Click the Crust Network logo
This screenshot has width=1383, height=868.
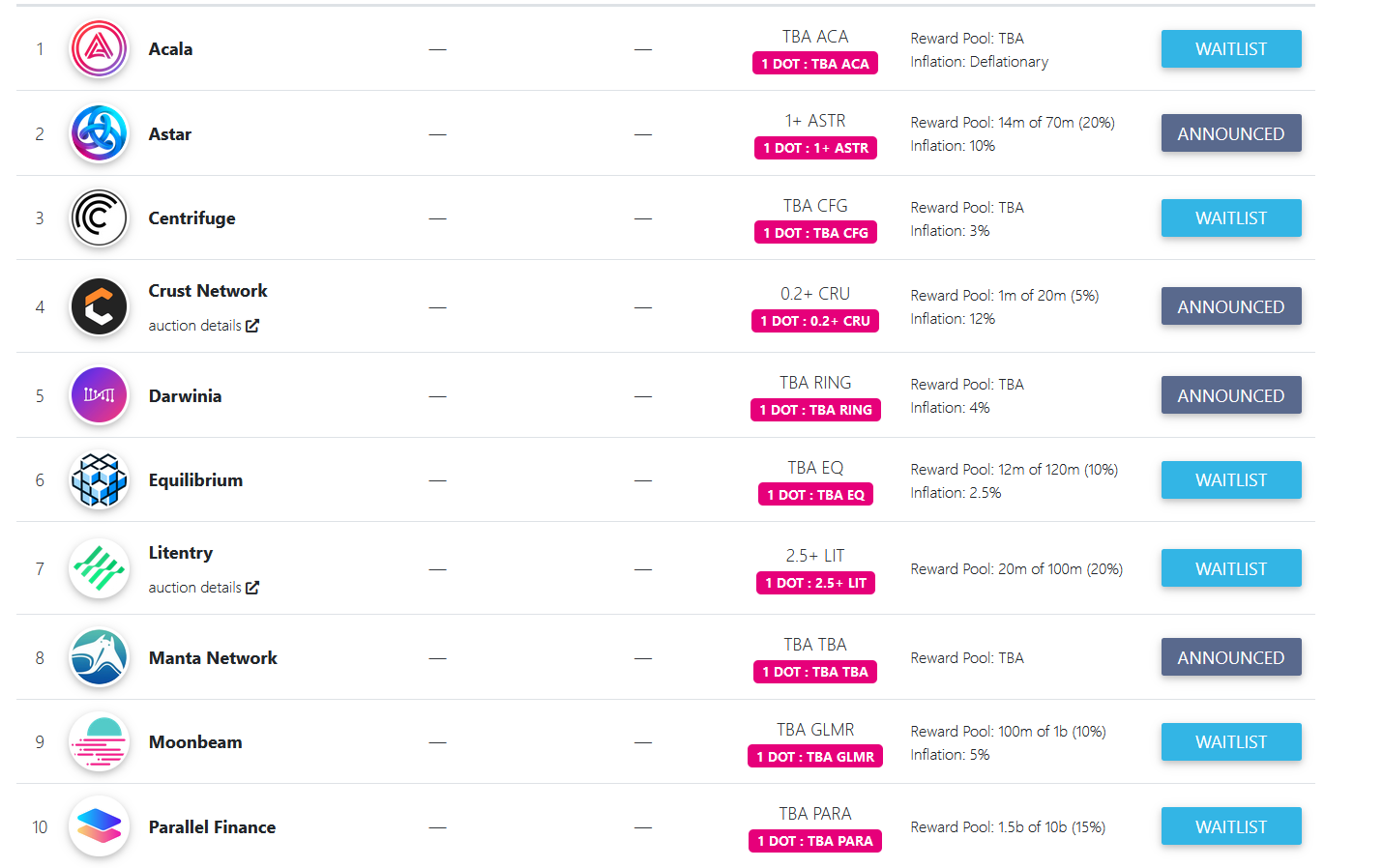[99, 306]
